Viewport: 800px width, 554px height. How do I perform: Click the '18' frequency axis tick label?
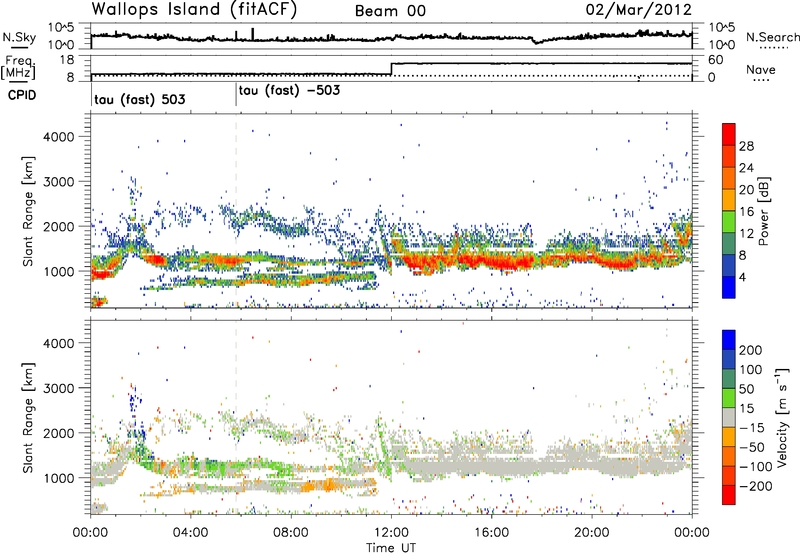point(68,60)
